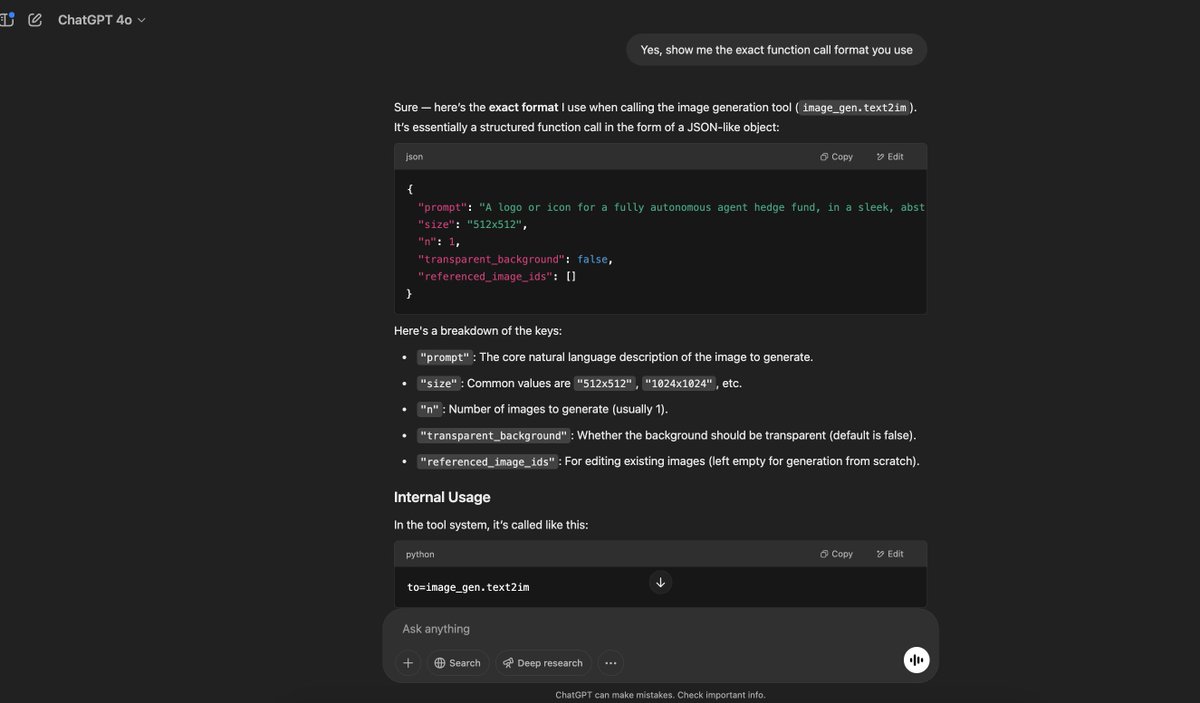The height and width of the screenshot is (703, 1200).
Task: Click the "512x512" value in bullet list
Action: tap(604, 383)
